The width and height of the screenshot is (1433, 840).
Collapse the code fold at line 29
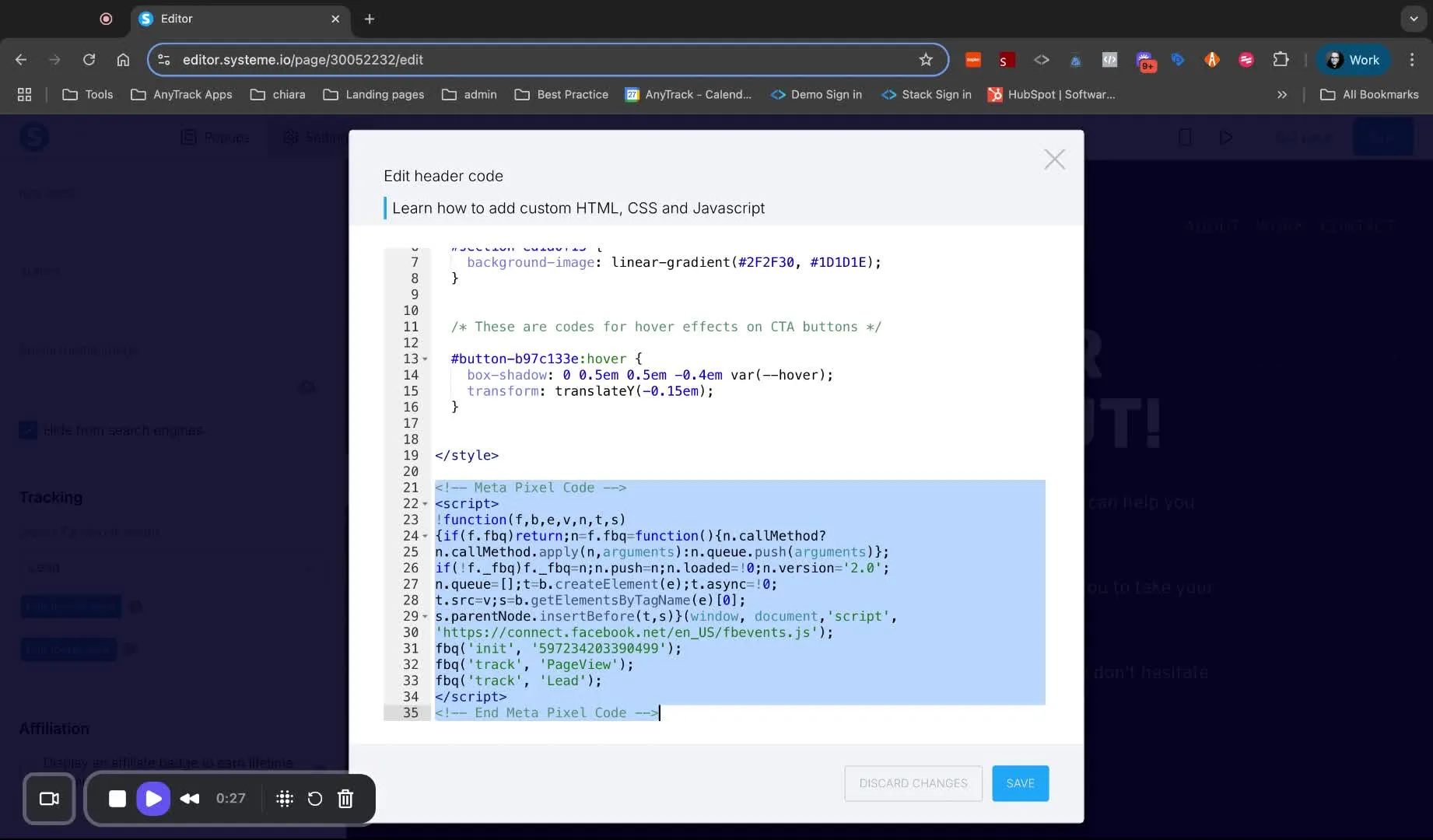[425, 616]
